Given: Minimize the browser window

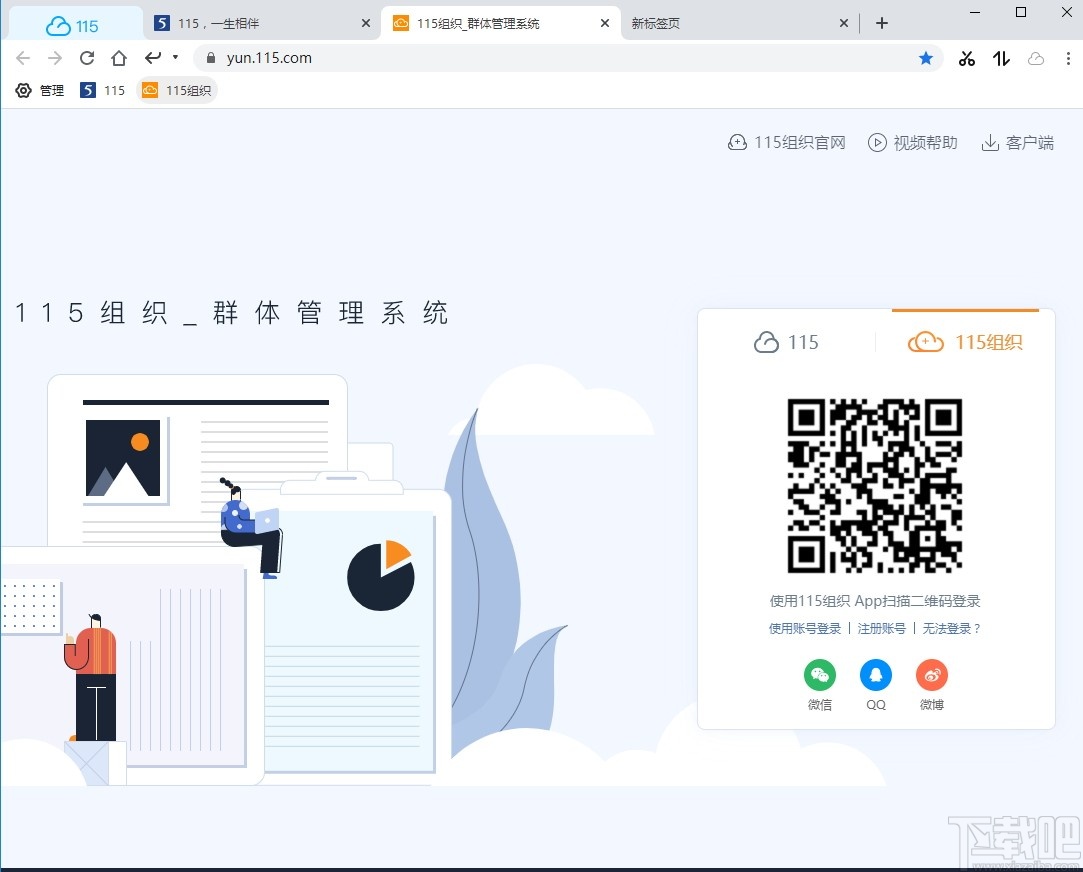Looking at the screenshot, I should [975, 12].
